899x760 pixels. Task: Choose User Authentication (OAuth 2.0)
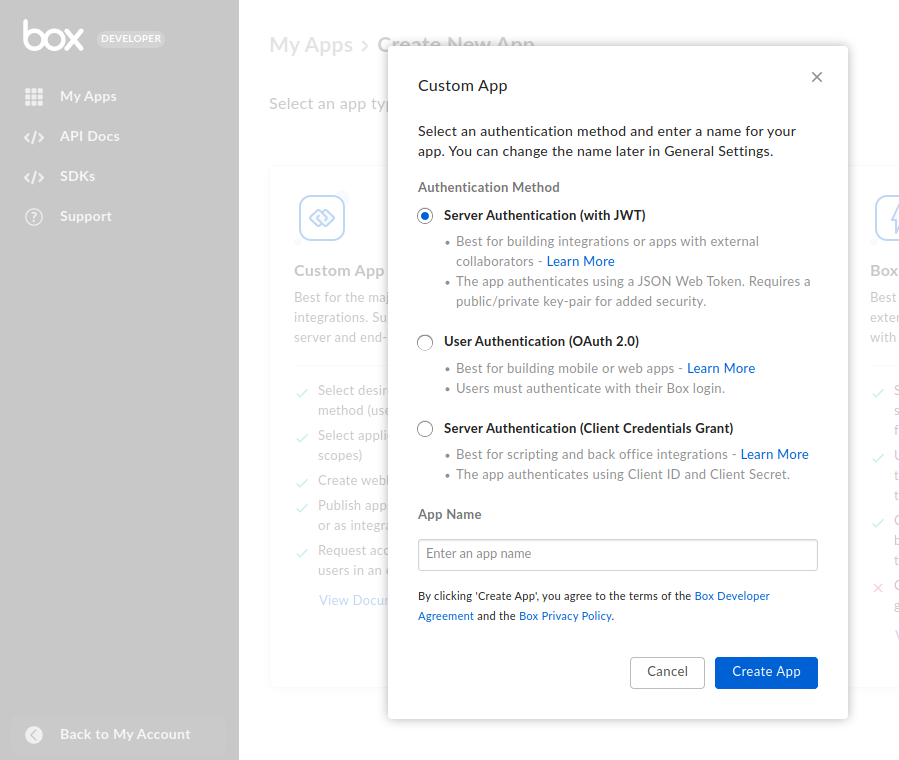pos(425,342)
